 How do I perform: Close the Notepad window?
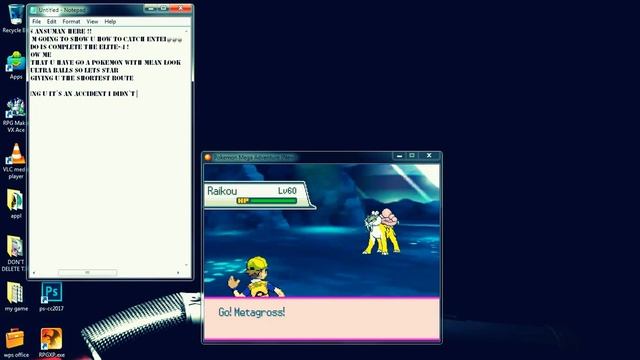coord(180,8)
